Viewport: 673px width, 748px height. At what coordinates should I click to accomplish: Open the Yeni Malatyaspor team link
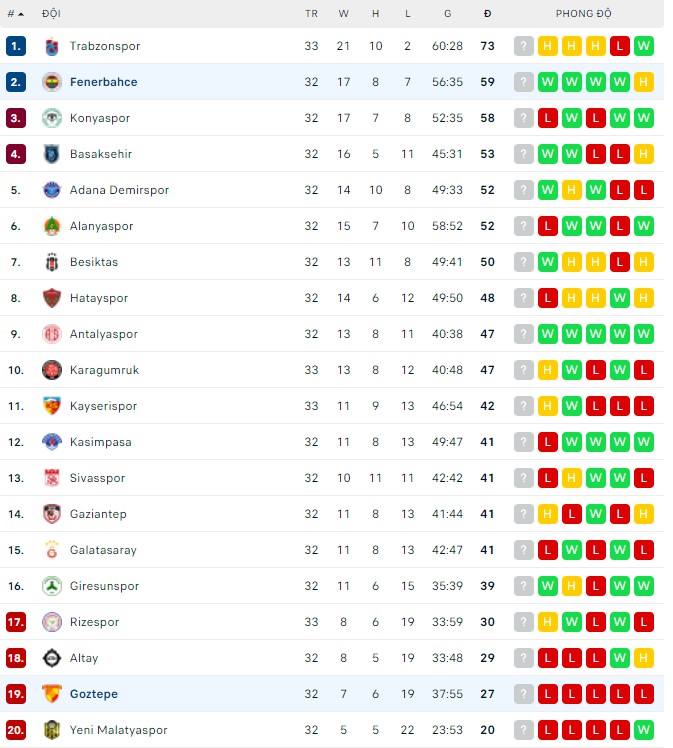(118, 730)
